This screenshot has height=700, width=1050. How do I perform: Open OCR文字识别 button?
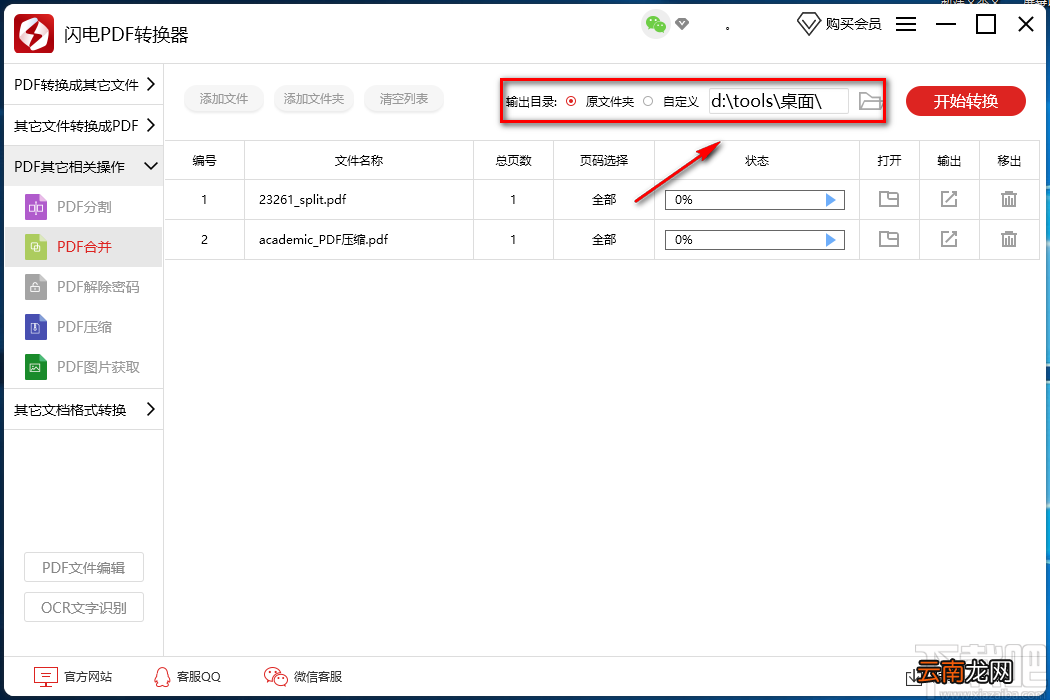(x=84, y=608)
